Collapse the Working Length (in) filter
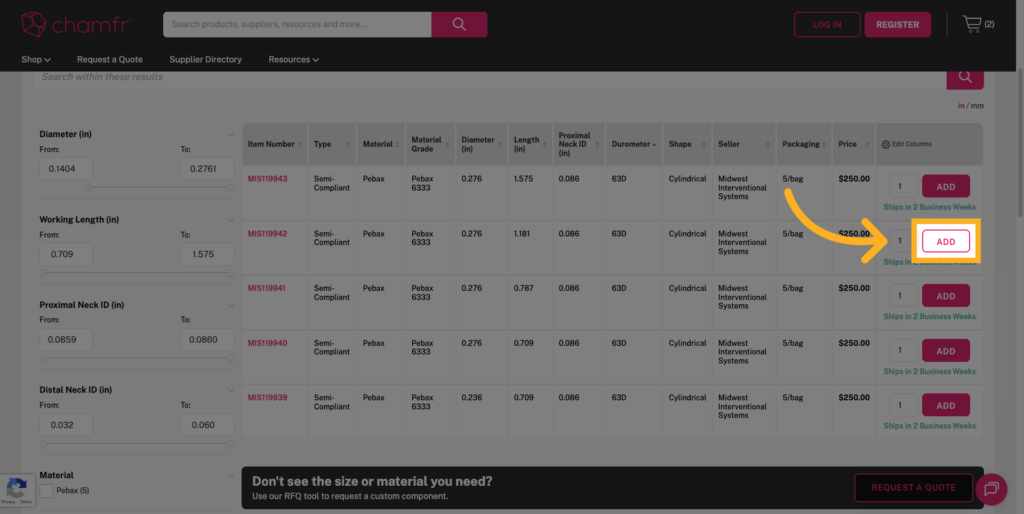This screenshot has height=514, width=1024. 231,220
